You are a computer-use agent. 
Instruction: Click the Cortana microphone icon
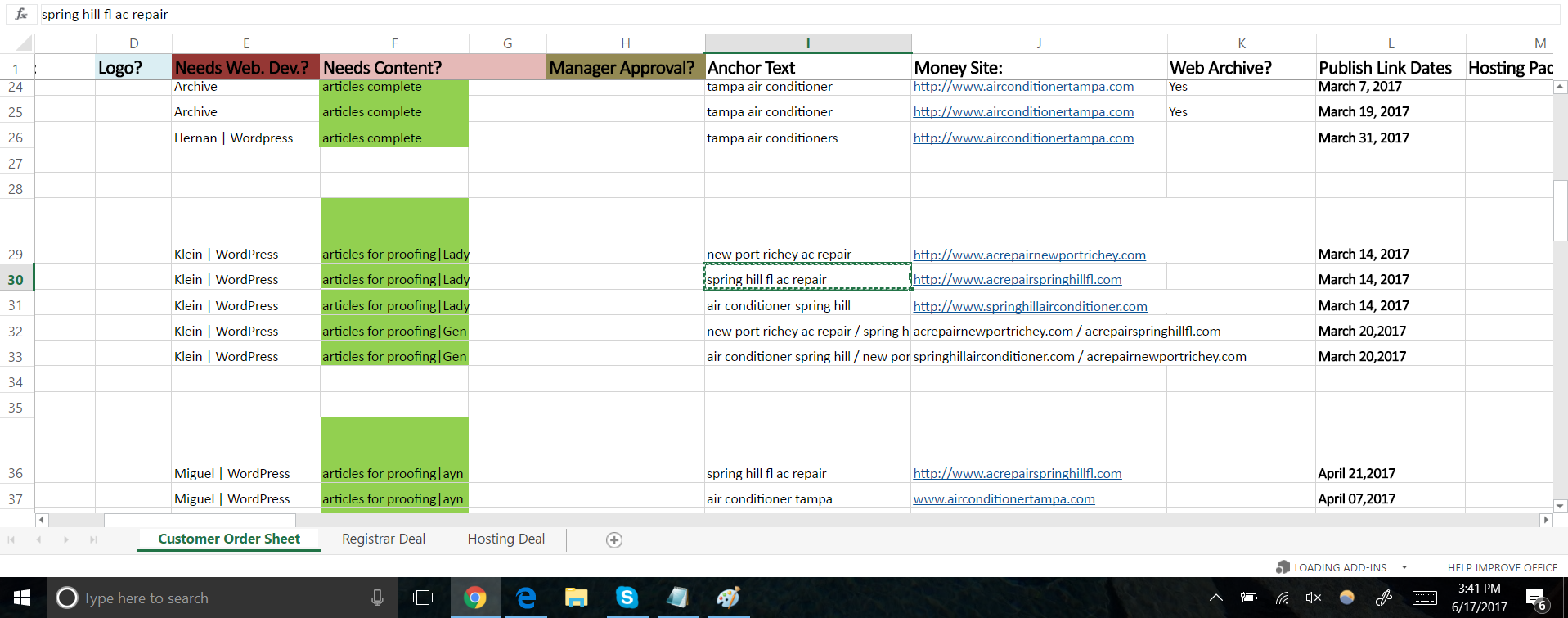(377, 598)
